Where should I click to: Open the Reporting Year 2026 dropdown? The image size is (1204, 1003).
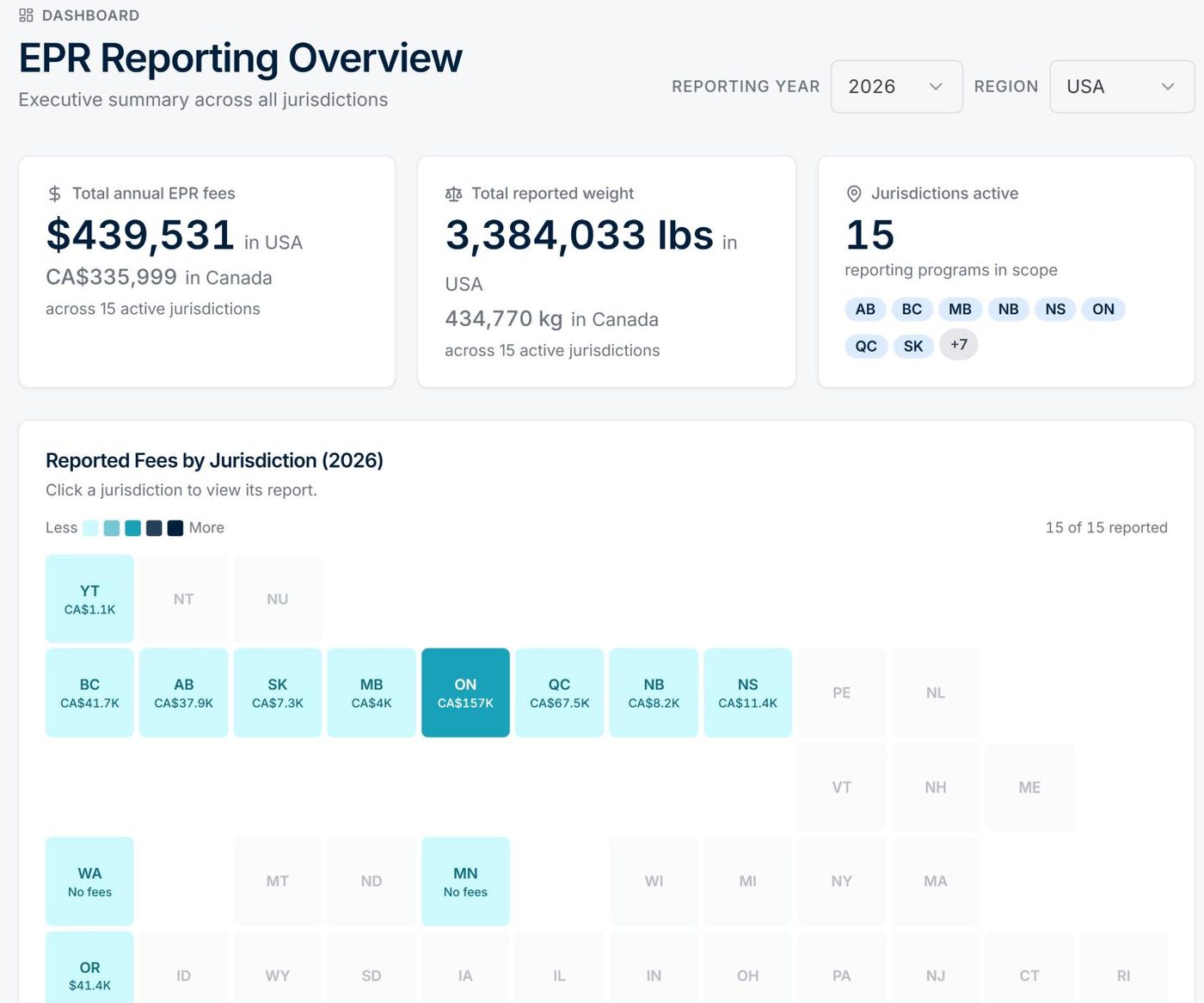[x=896, y=87]
